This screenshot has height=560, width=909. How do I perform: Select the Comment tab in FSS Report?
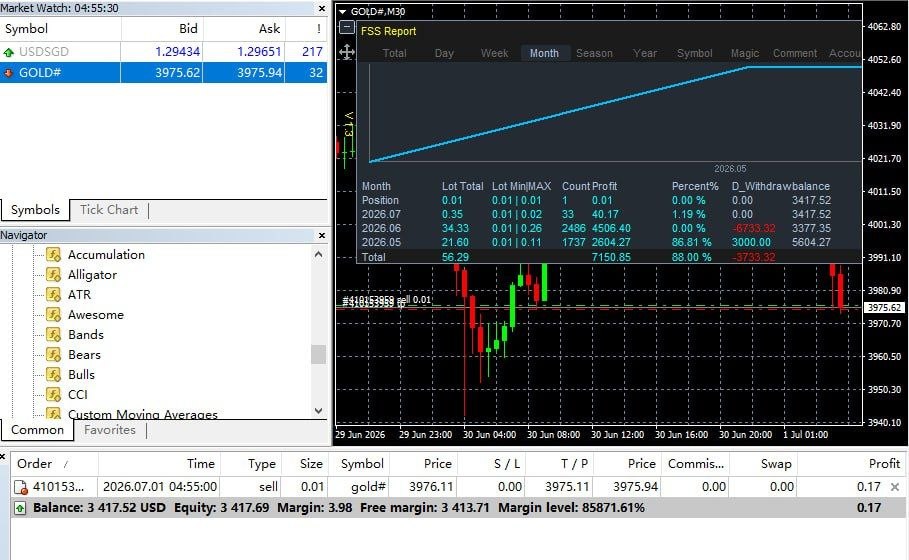coord(795,53)
